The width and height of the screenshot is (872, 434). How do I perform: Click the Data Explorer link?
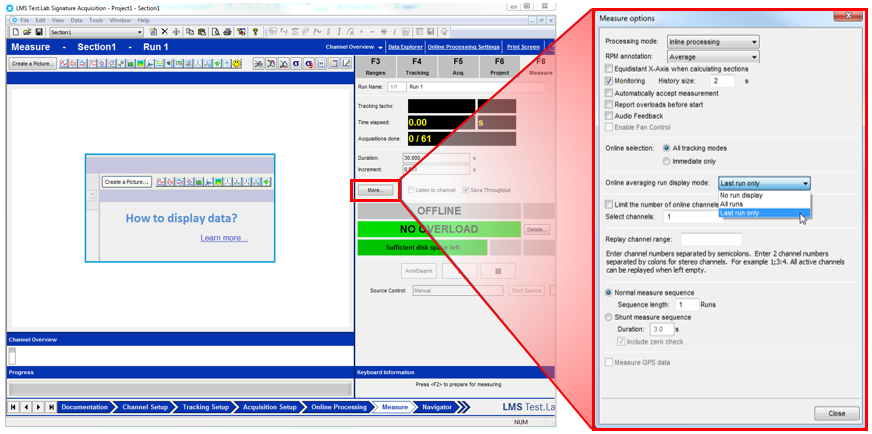coord(405,47)
